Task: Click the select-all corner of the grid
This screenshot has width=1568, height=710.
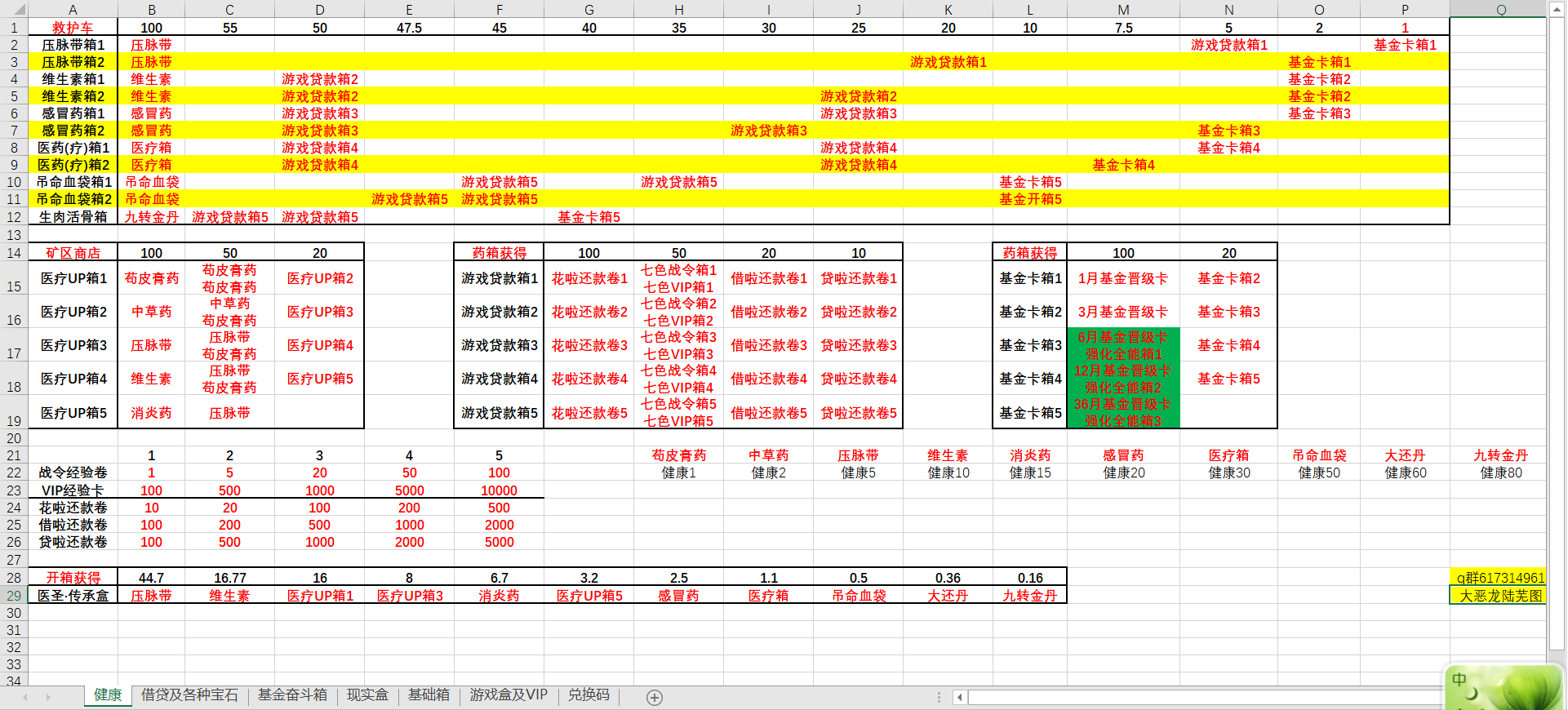Action: pyautogui.click(x=14, y=9)
